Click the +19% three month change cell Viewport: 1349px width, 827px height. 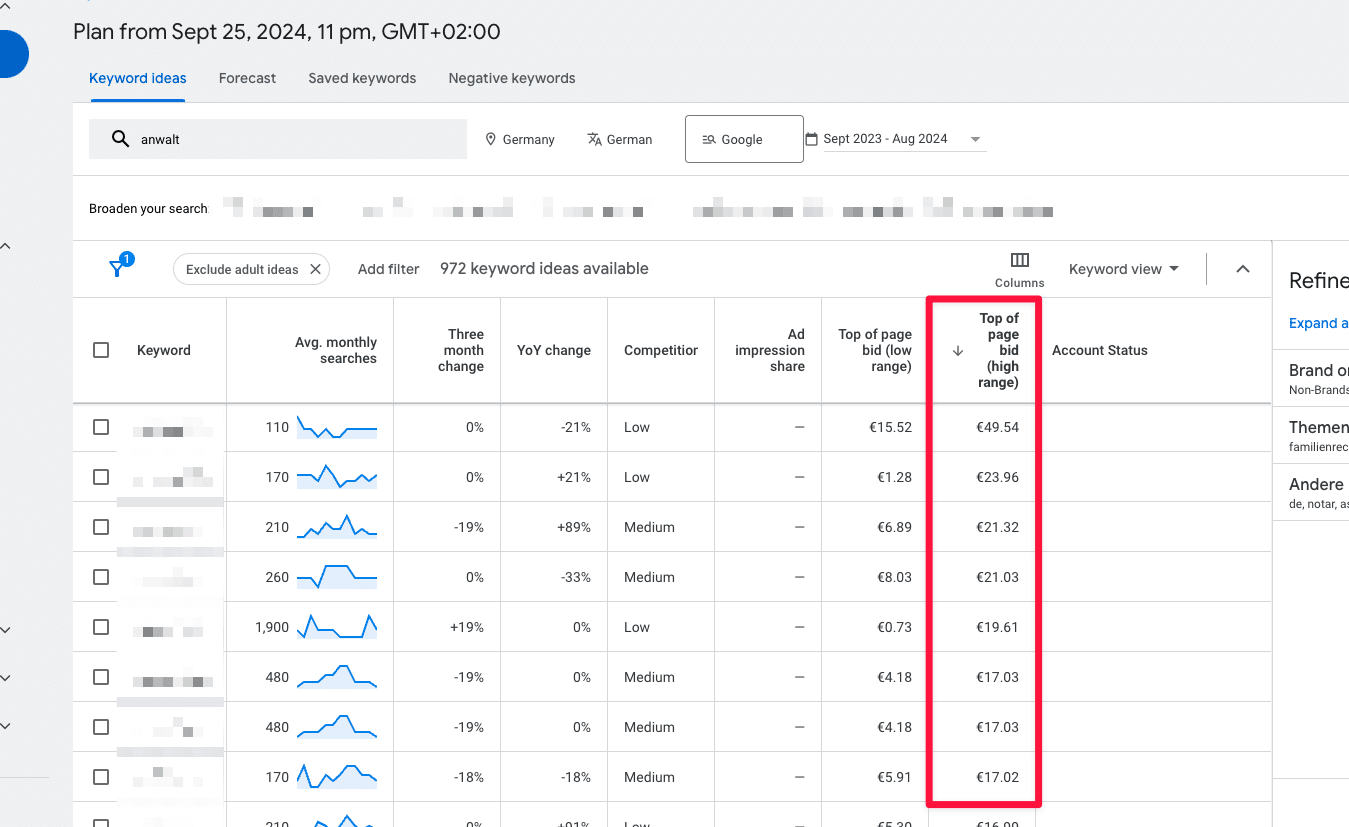click(x=467, y=627)
